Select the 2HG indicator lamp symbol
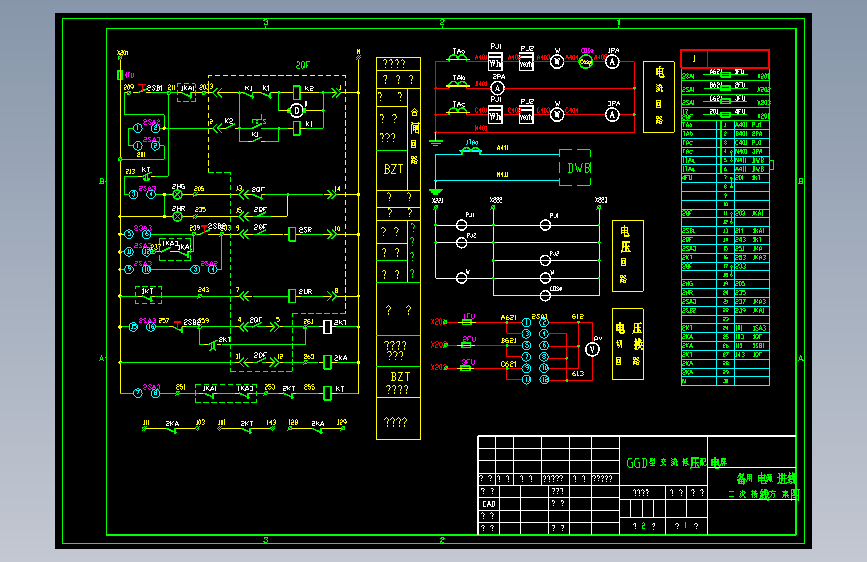The width and height of the screenshot is (867, 562). tap(177, 195)
